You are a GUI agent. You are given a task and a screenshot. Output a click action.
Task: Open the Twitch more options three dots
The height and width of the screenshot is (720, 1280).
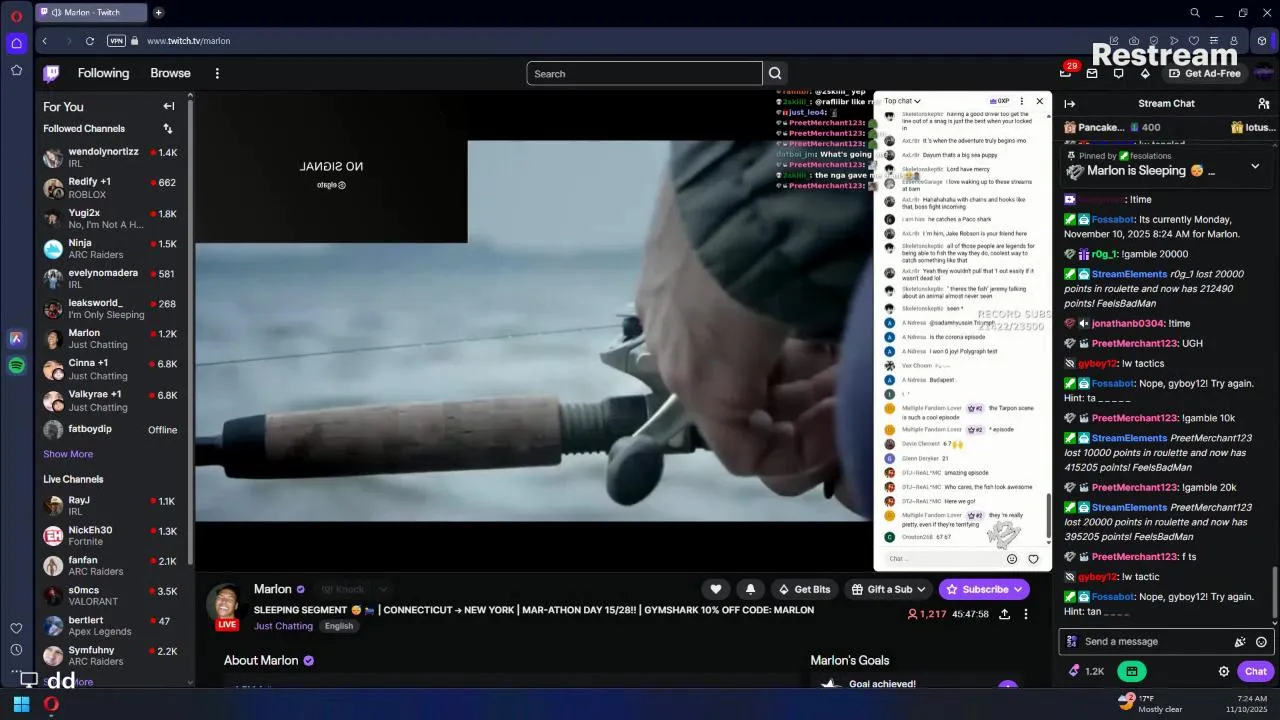(x=217, y=73)
